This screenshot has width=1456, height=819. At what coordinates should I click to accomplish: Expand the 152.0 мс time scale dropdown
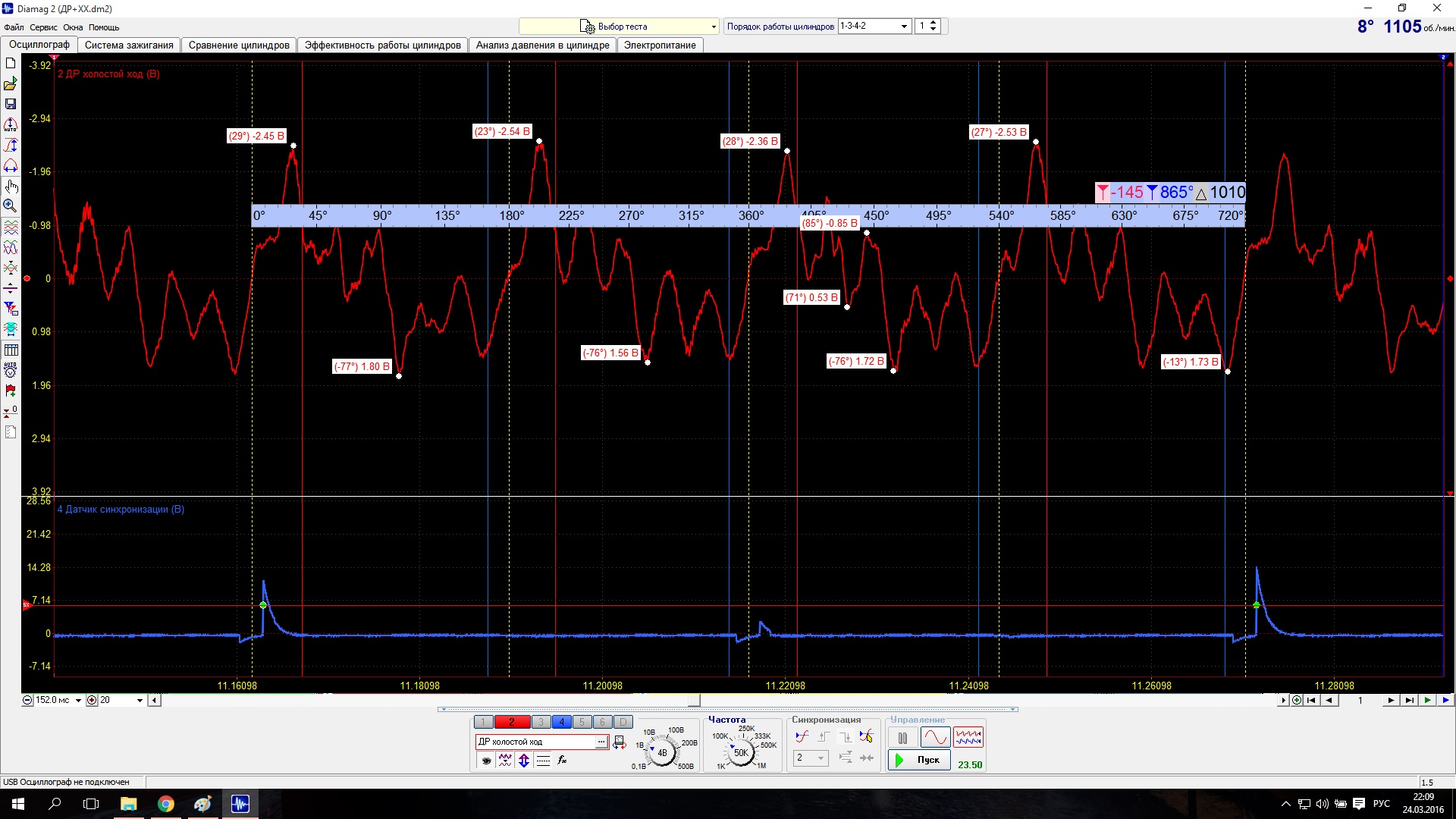pos(78,701)
